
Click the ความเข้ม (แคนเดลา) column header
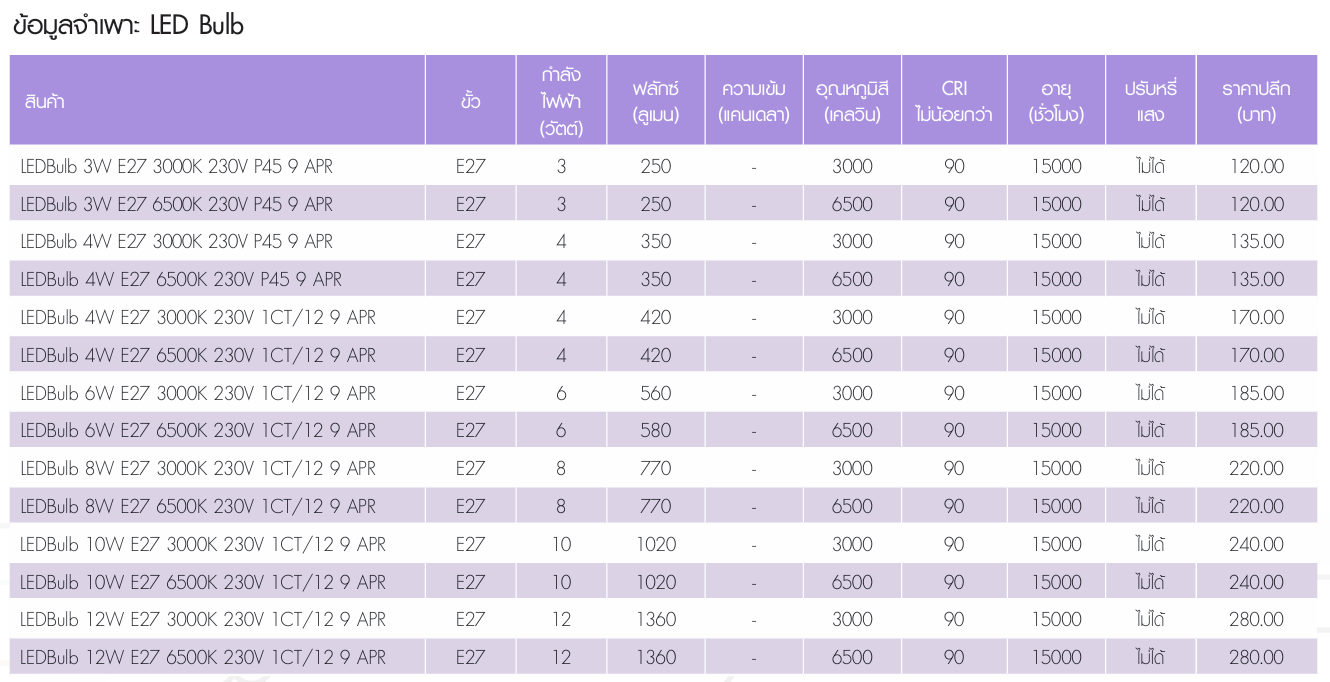pyautogui.click(x=754, y=101)
